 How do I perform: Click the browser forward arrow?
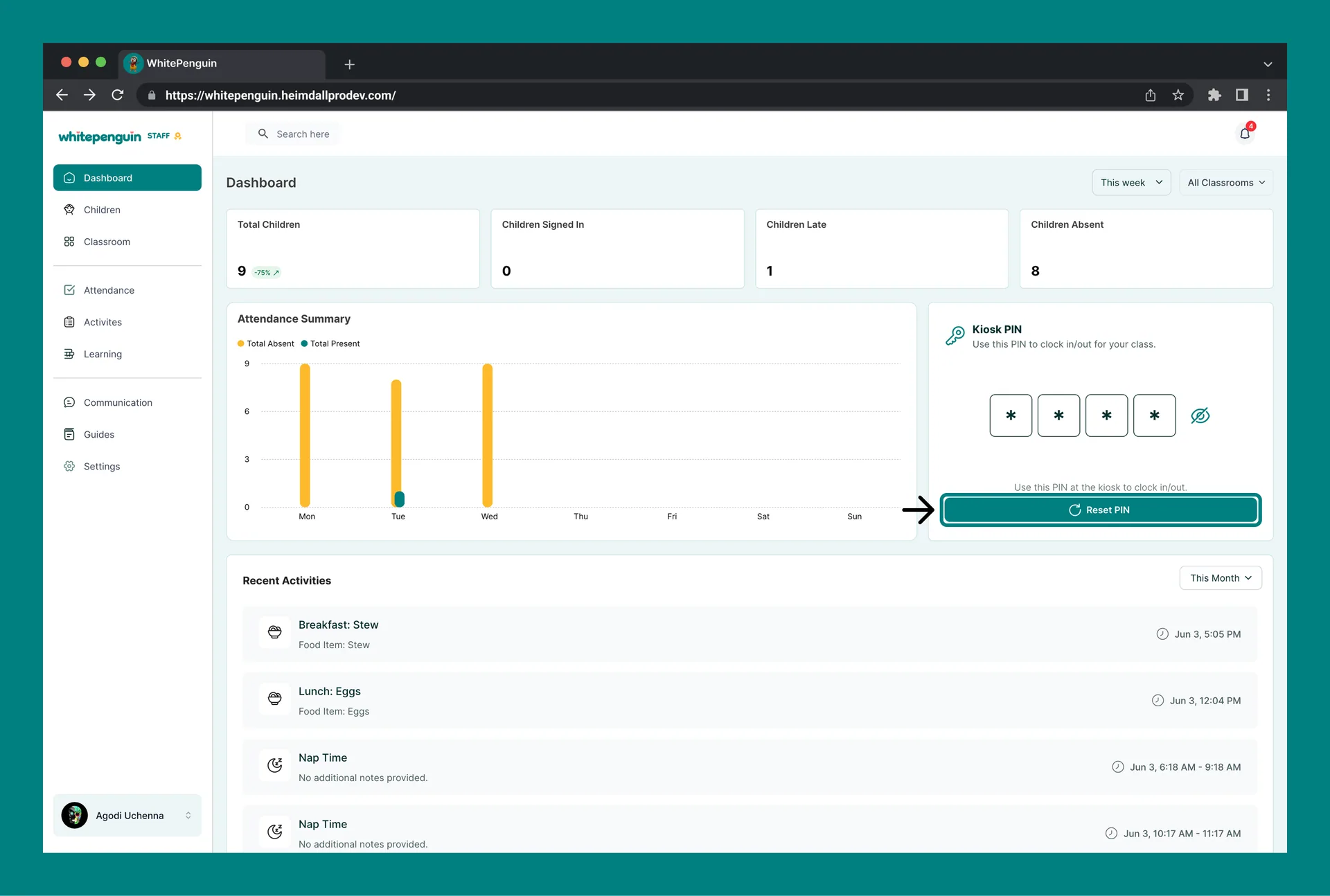click(x=89, y=95)
